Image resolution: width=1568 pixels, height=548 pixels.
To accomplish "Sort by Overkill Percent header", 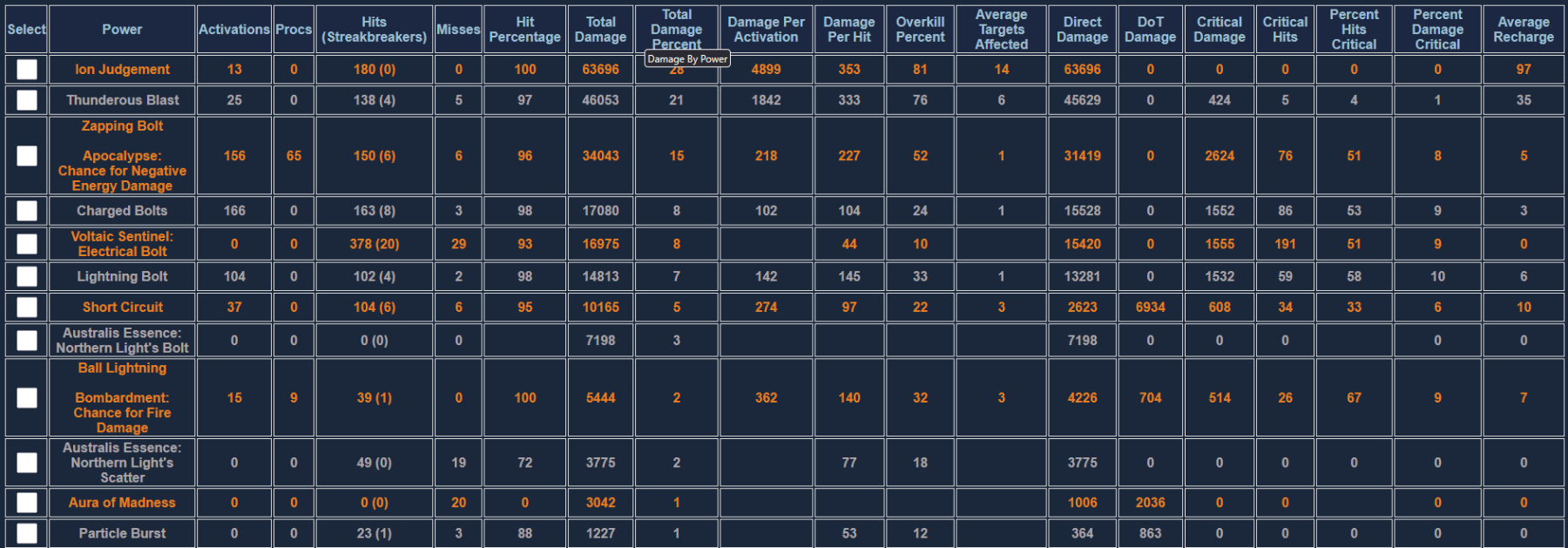I will (921, 30).
